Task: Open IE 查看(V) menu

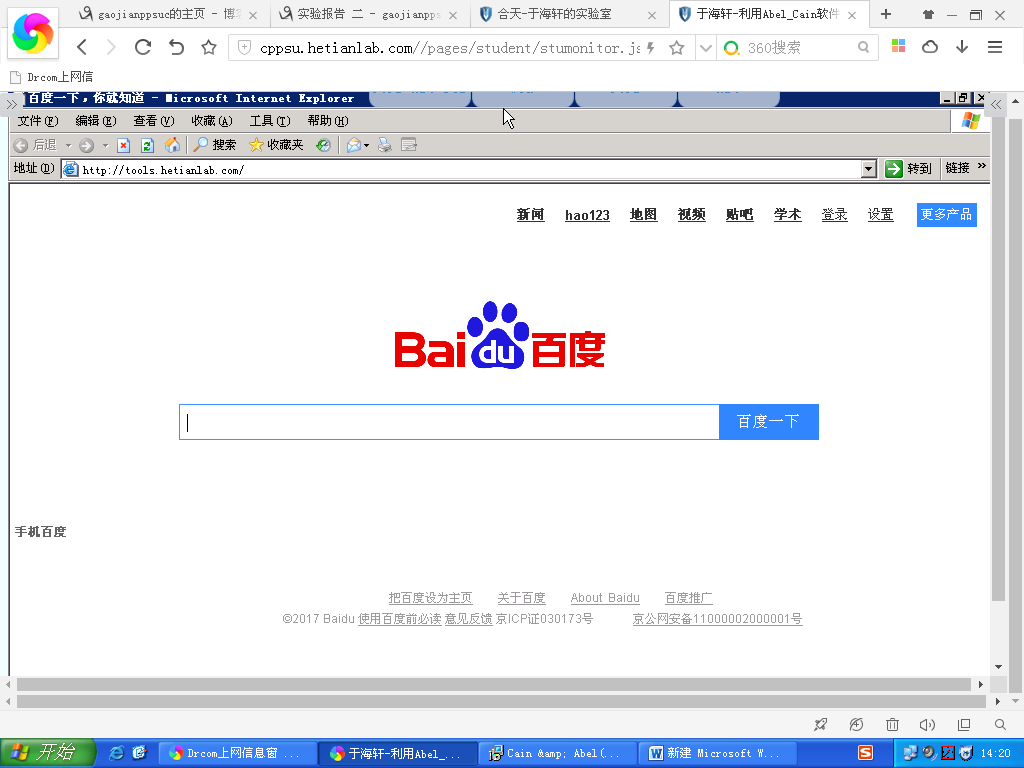Action: pyautogui.click(x=153, y=121)
